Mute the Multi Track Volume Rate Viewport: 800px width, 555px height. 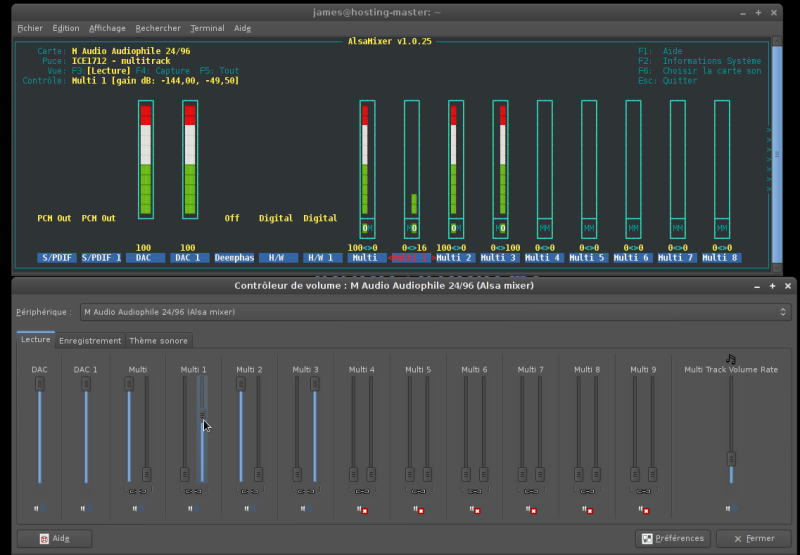point(731,509)
